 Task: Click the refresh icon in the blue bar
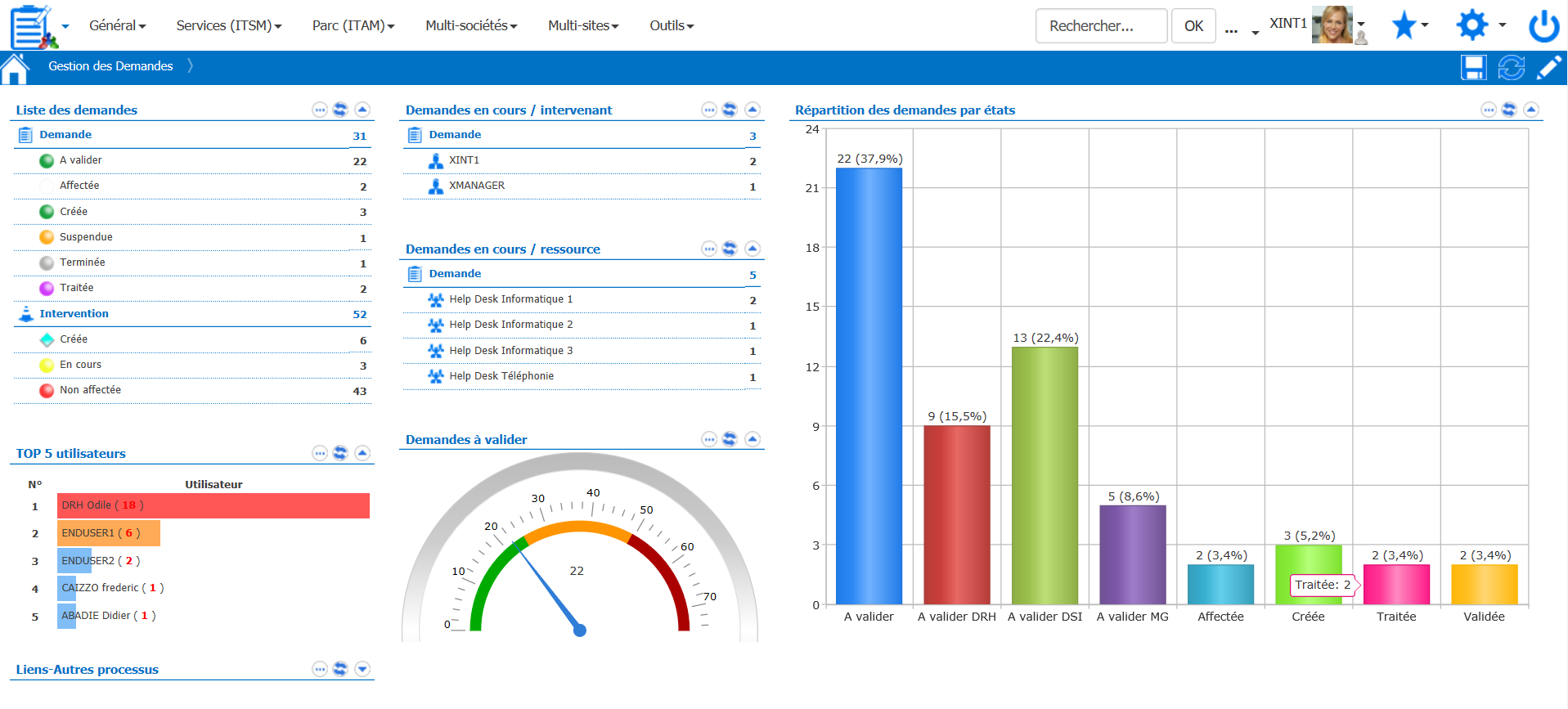[x=1511, y=68]
